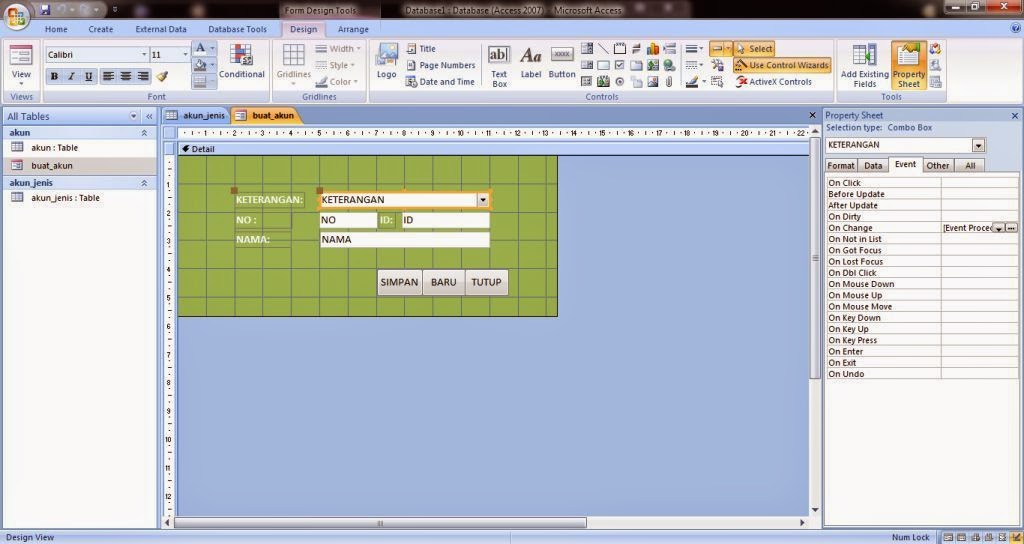Viewport: 1024px width, 544px height.
Task: Open Gridlines Style dropdown
Action: point(336,65)
